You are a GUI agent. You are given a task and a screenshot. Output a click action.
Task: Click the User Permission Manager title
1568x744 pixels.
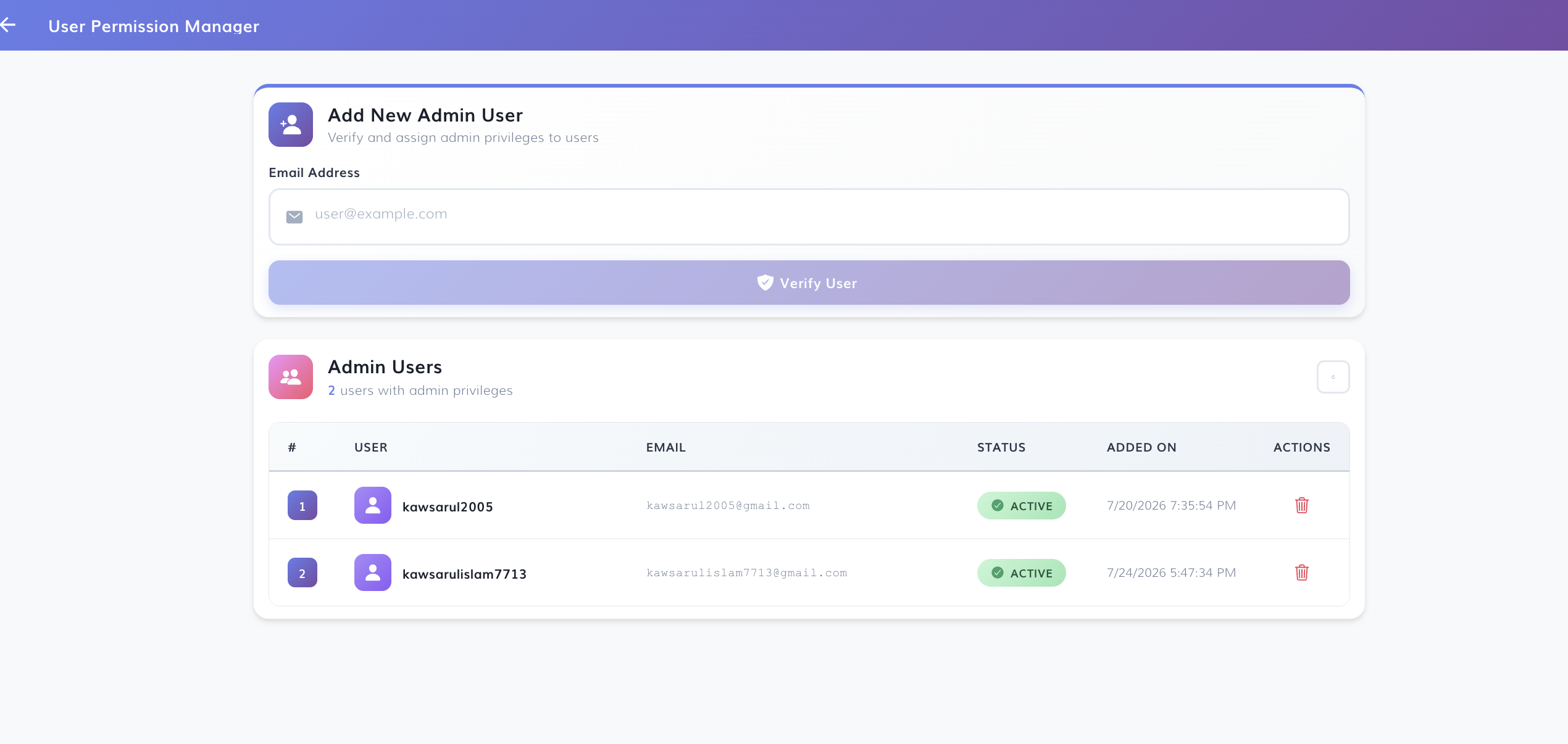click(x=154, y=26)
